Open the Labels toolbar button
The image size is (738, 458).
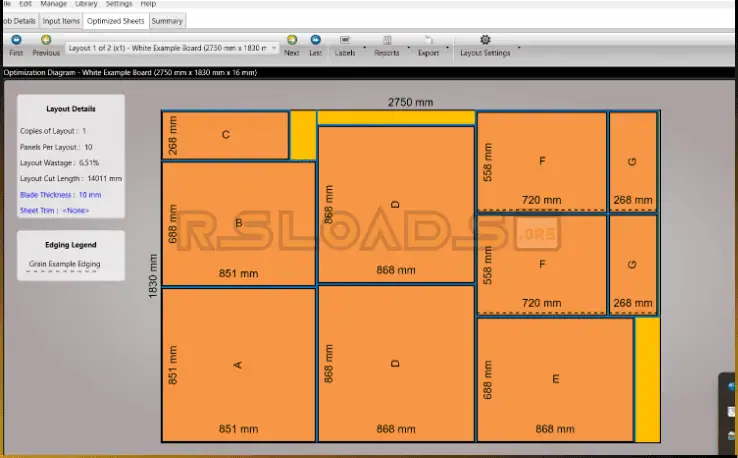click(x=344, y=45)
